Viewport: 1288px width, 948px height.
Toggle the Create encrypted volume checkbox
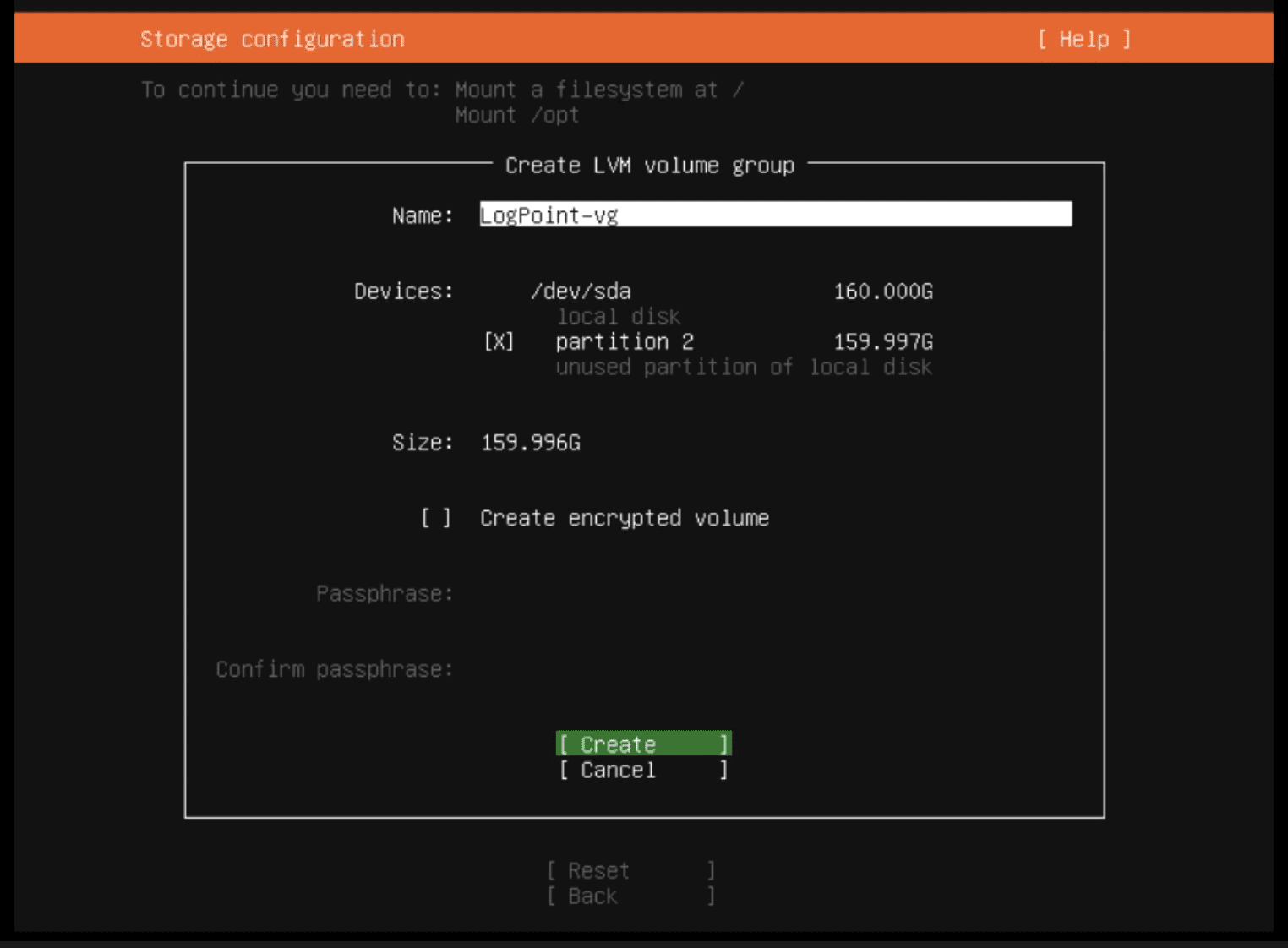tap(438, 518)
